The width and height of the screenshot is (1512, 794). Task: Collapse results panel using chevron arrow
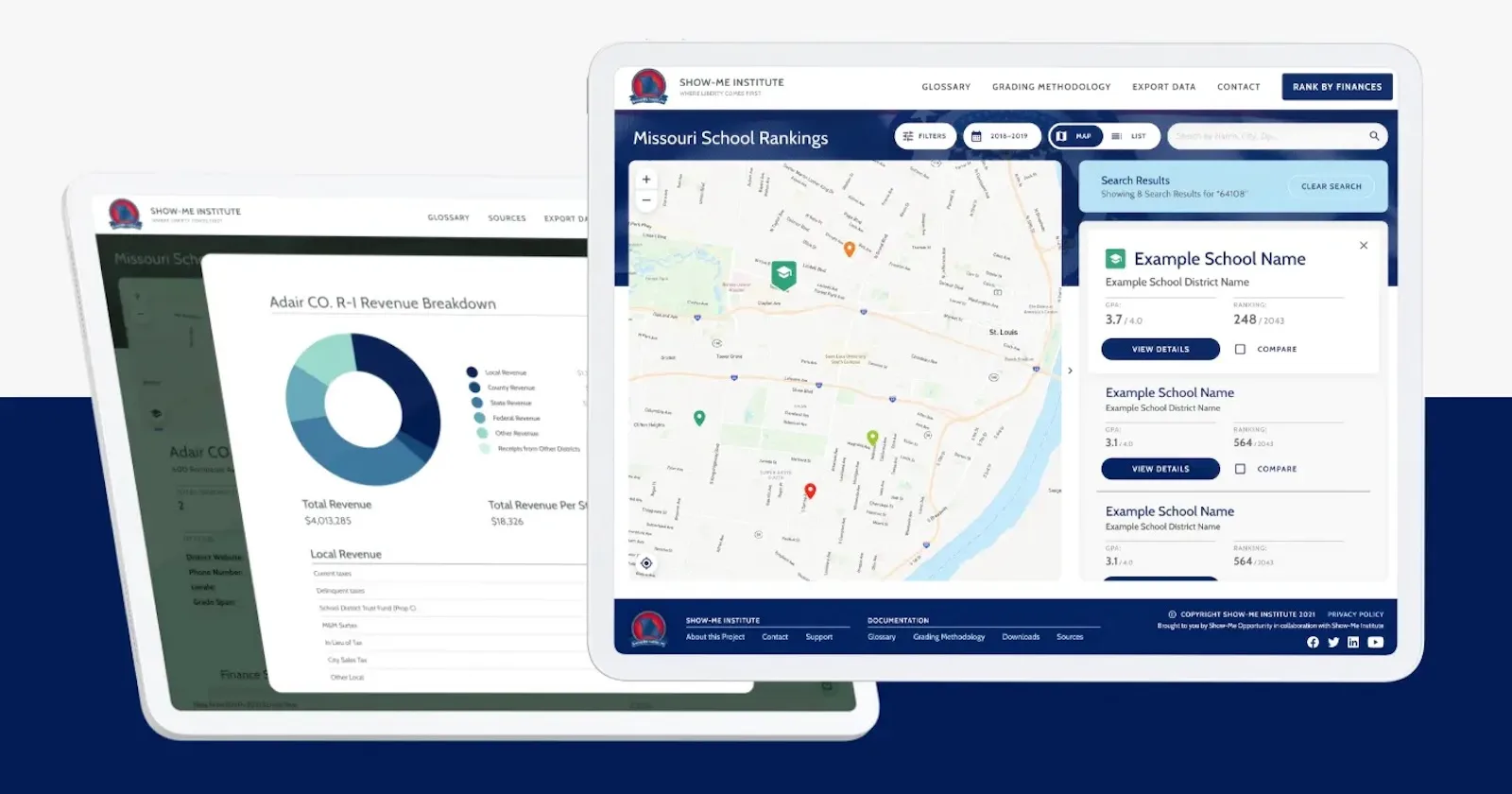pyautogui.click(x=1070, y=371)
